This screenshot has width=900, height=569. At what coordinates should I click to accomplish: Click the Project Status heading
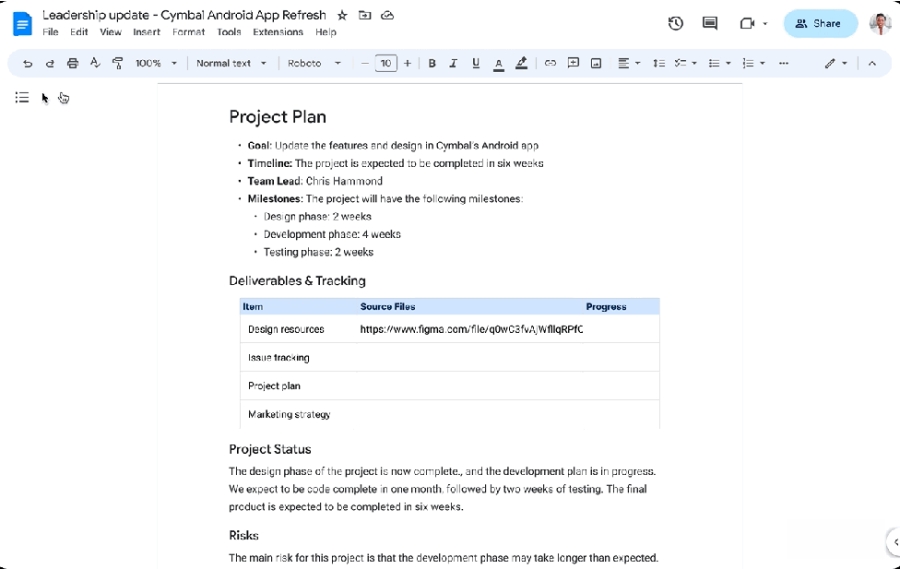[x=270, y=449]
